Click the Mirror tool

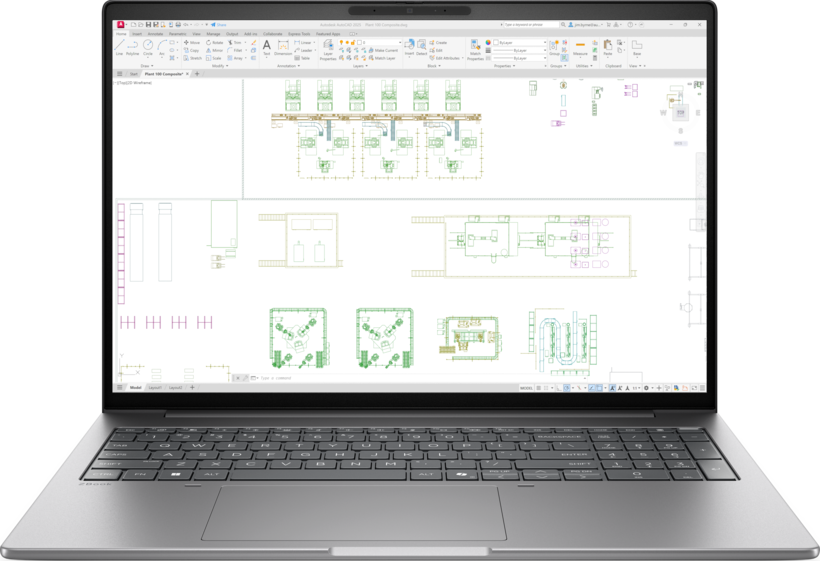[x=214, y=50]
